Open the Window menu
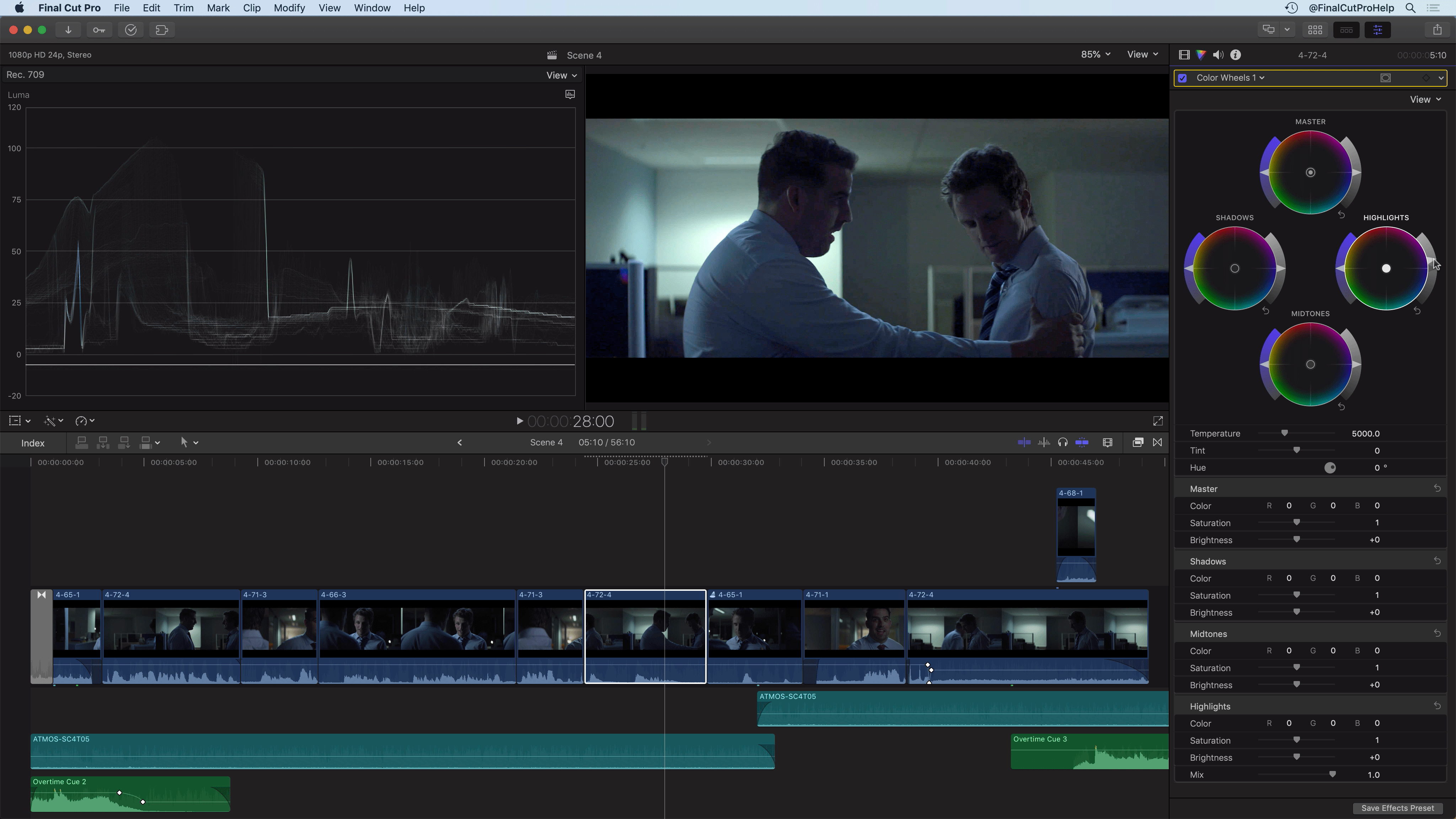Image resolution: width=1456 pixels, height=819 pixels. coord(372,8)
